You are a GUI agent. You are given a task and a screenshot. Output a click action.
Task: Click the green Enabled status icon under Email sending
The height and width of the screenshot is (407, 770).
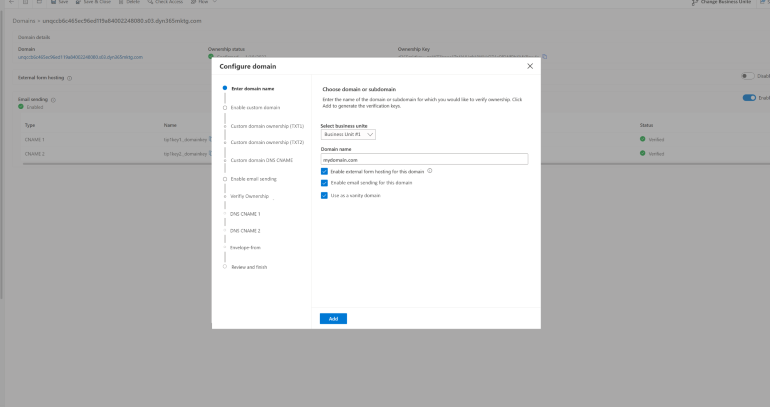point(21,107)
